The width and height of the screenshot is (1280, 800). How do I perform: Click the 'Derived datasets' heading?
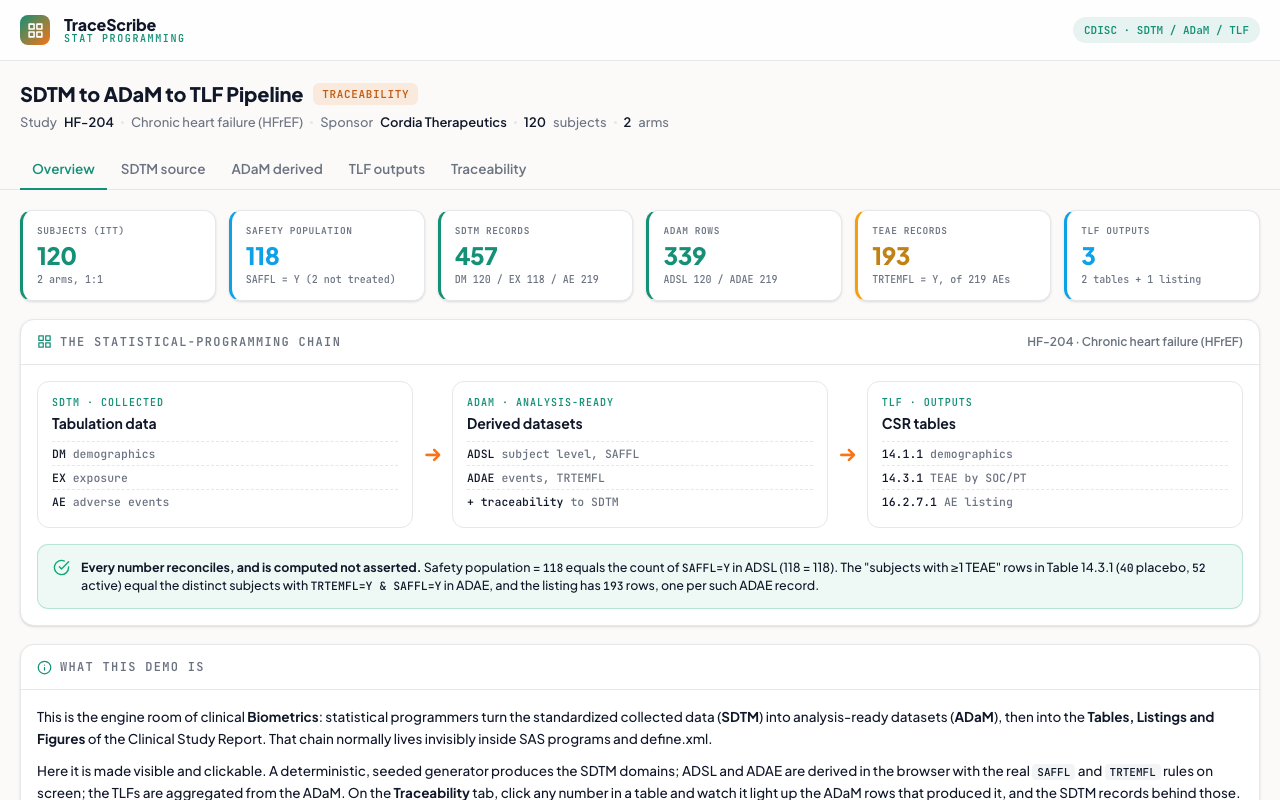pos(525,424)
